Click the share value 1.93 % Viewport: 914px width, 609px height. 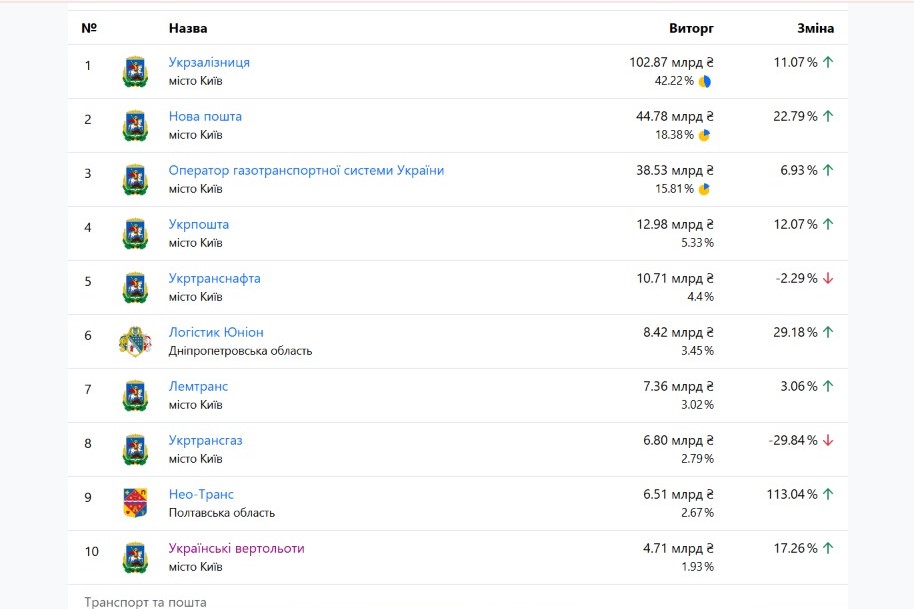[x=698, y=567]
